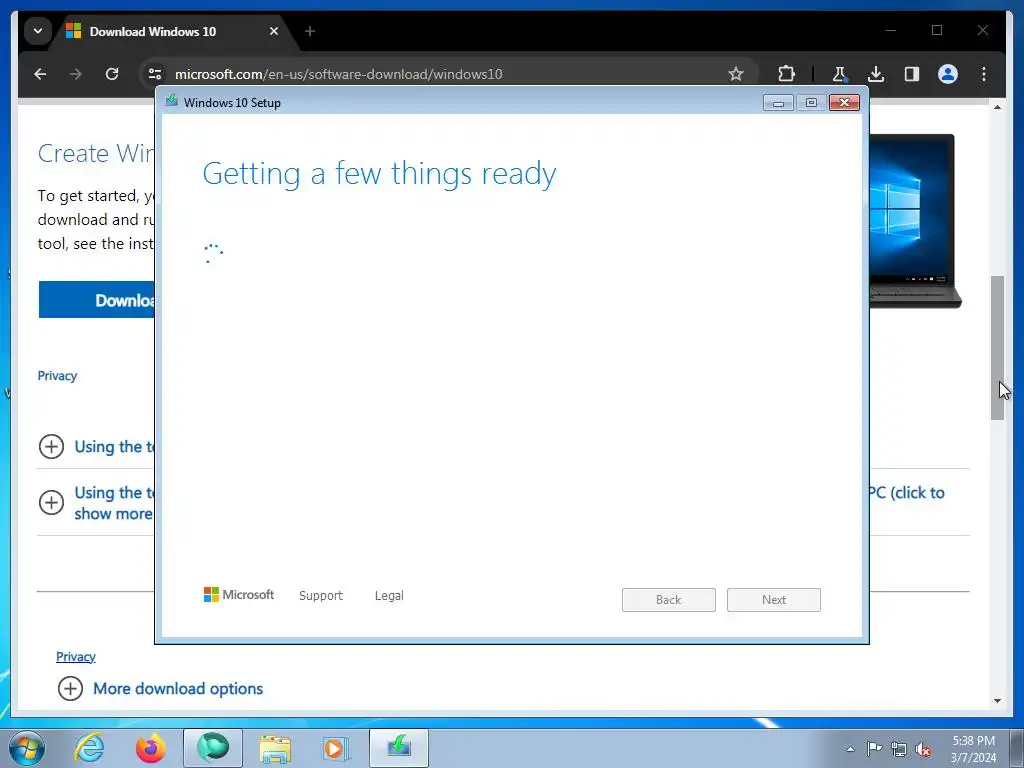Click the browser forward arrow
This screenshot has width=1024, height=768.
(76, 74)
